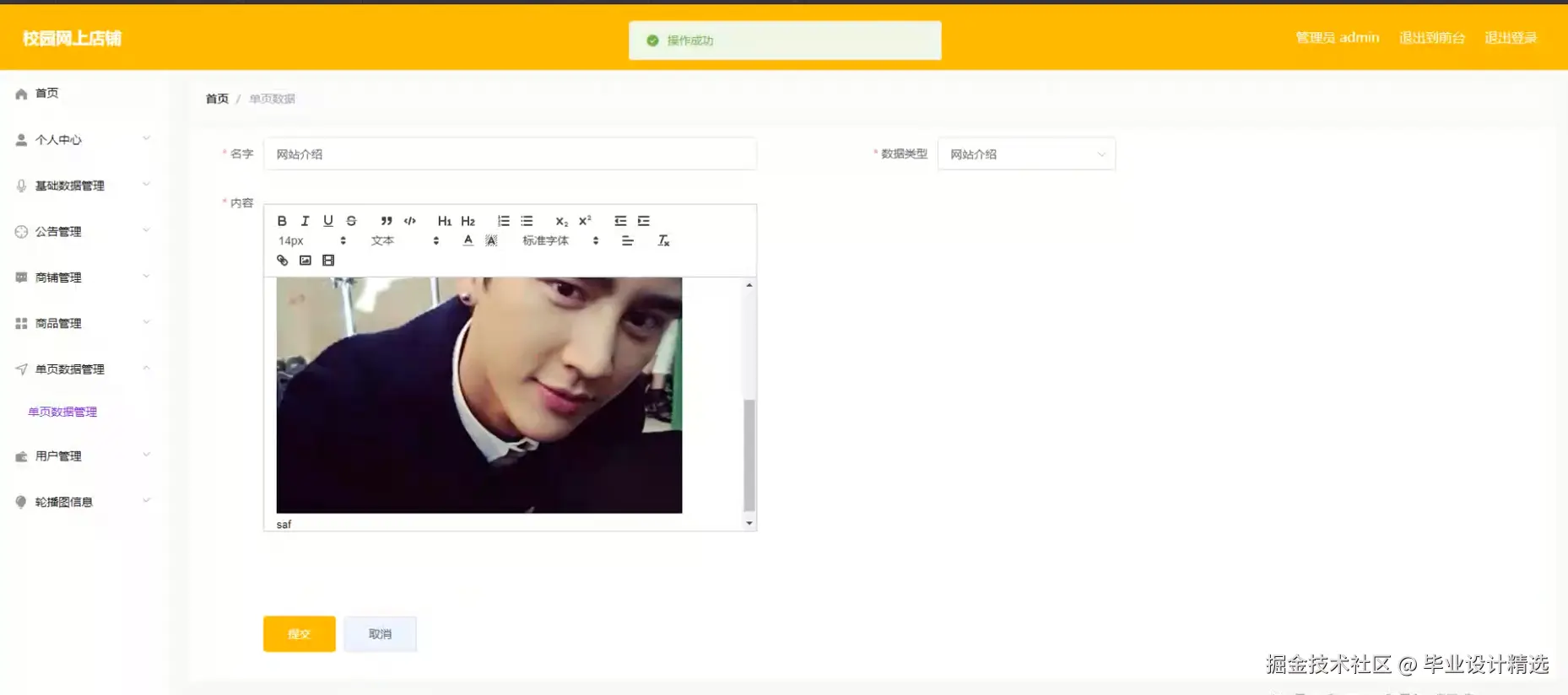Insert an image with the image icon
The image size is (1568, 695).
point(305,261)
